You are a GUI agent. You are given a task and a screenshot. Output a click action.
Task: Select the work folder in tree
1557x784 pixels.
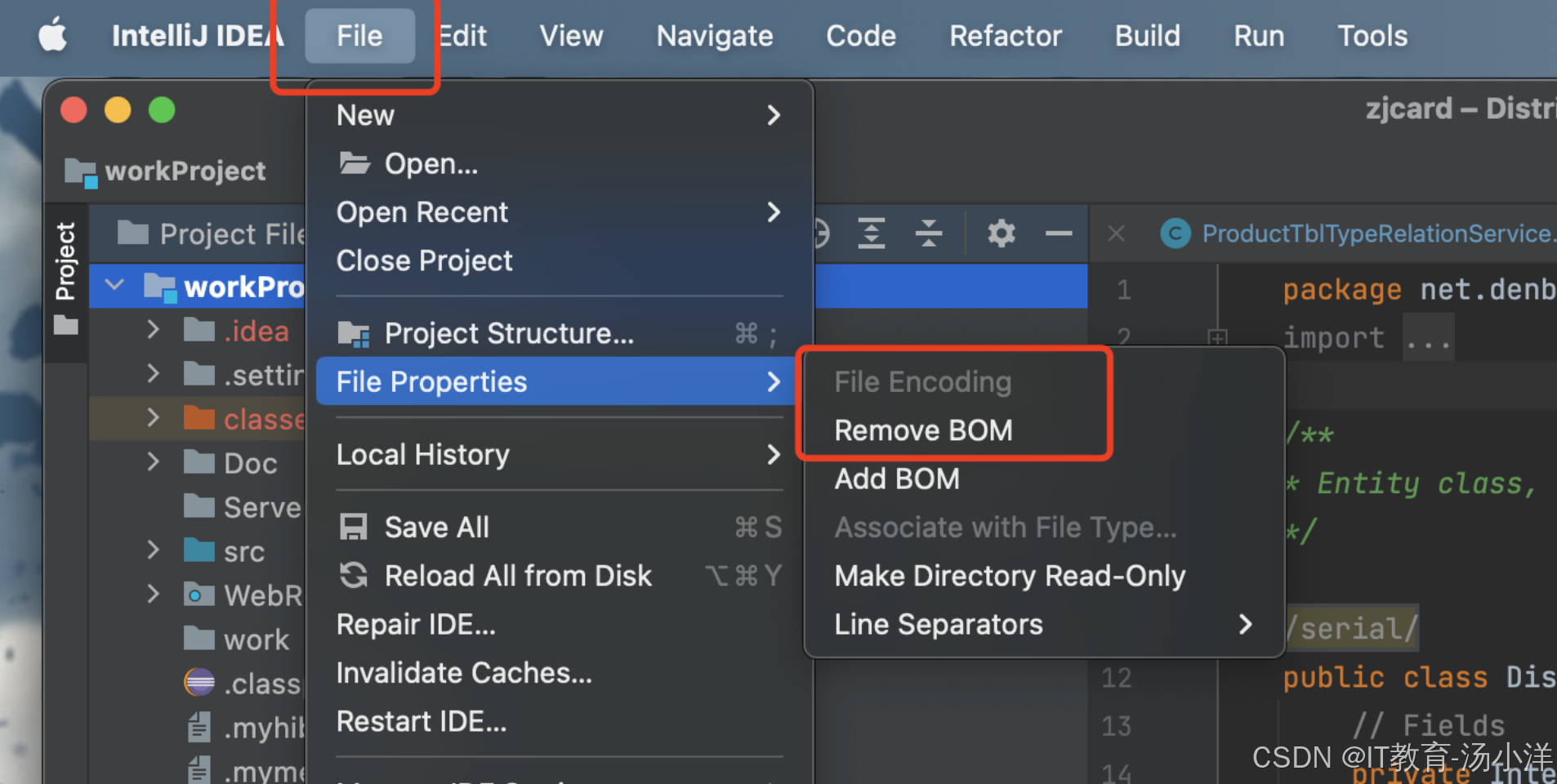[x=237, y=639]
